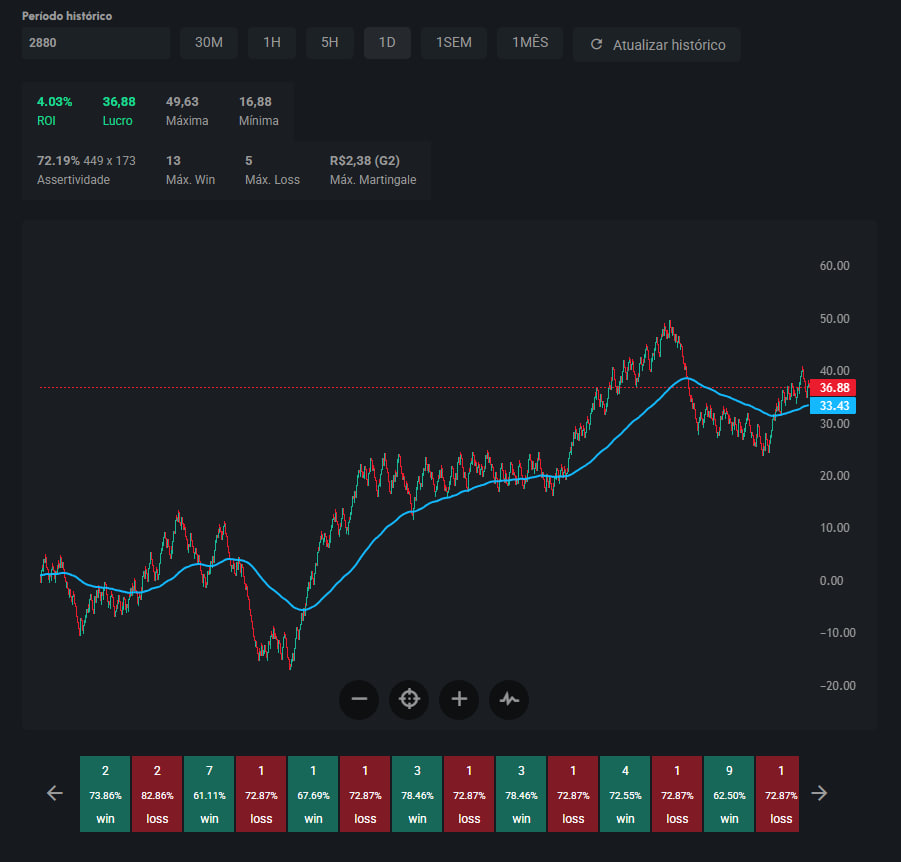Zoom in chart with plus button
The width and height of the screenshot is (901, 862).
[459, 699]
